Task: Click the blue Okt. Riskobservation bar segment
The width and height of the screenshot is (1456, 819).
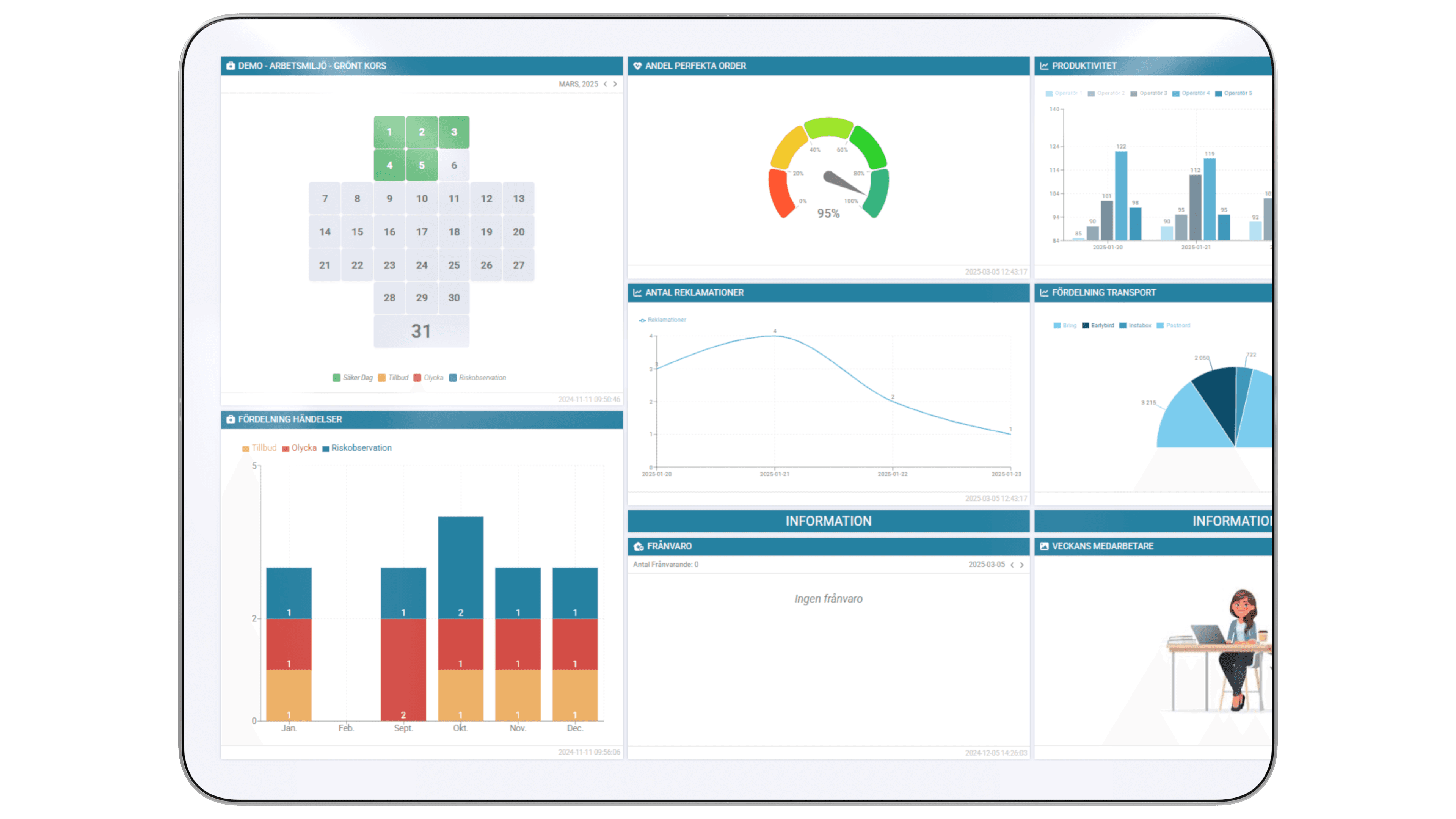Action: (460, 567)
